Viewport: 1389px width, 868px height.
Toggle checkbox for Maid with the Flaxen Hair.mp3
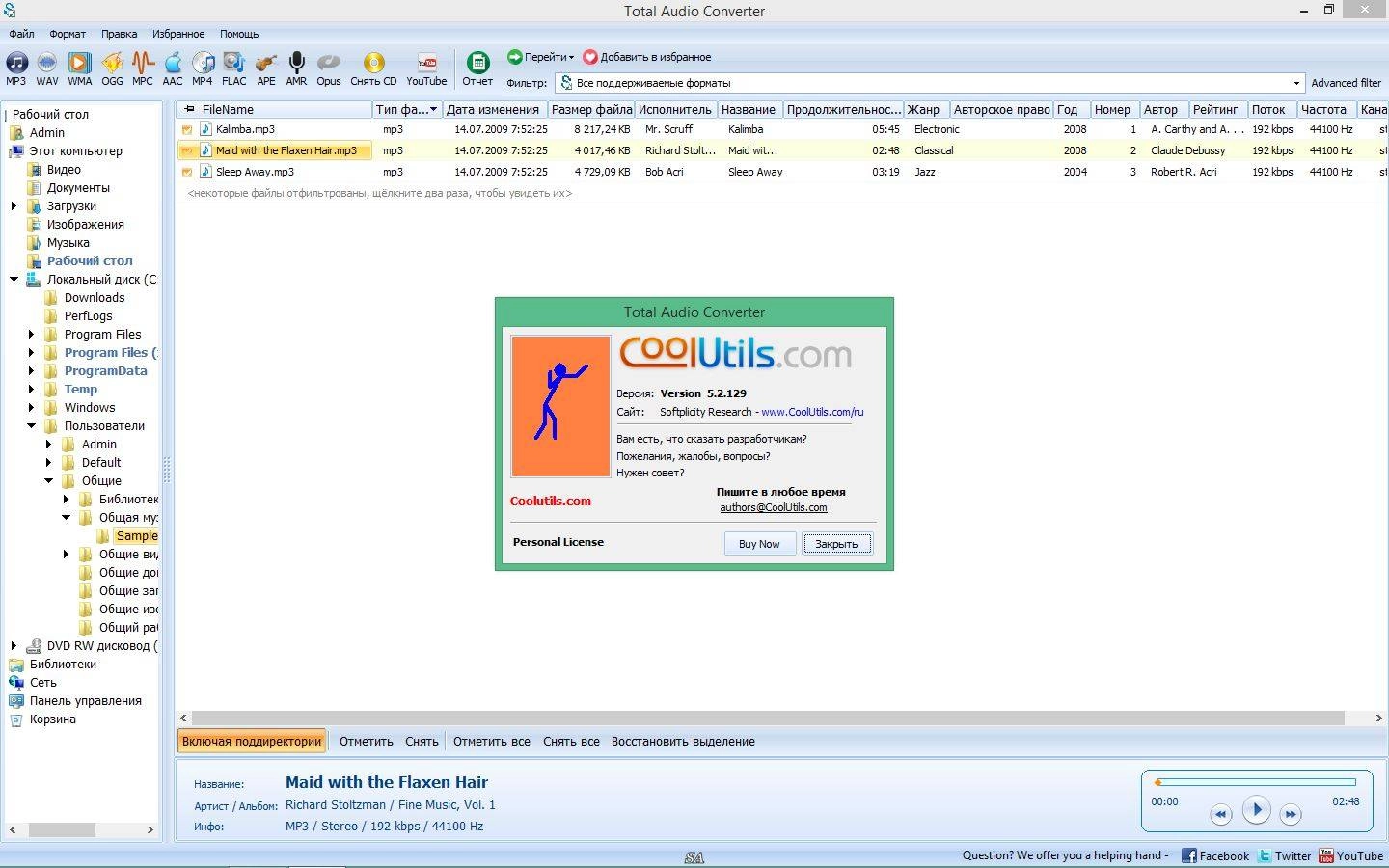186,150
